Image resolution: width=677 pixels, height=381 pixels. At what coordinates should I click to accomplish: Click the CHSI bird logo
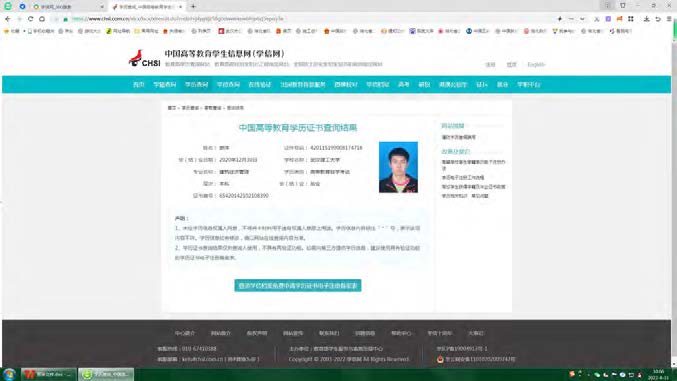tap(144, 58)
